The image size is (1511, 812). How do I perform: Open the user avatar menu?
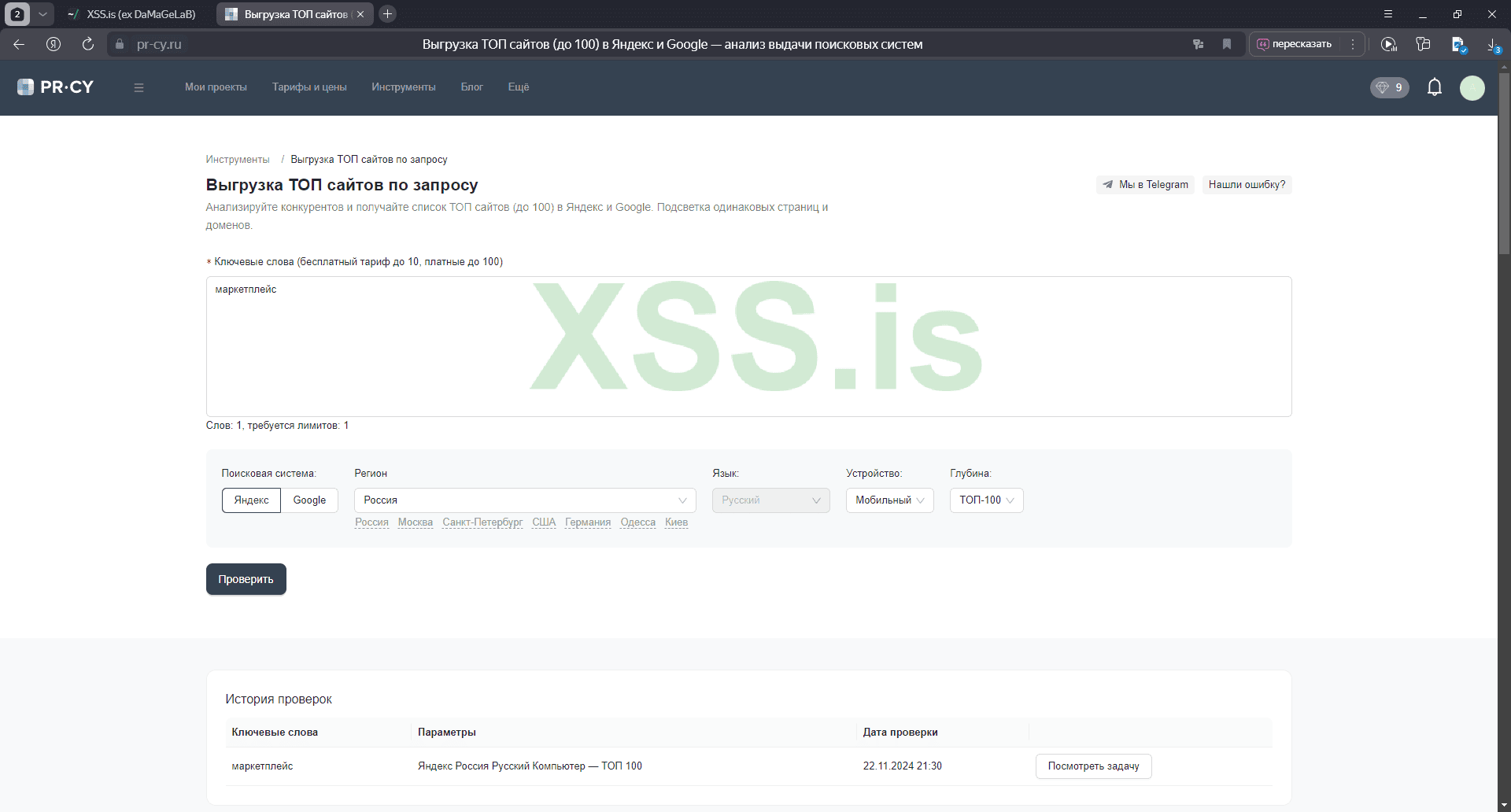(x=1472, y=87)
